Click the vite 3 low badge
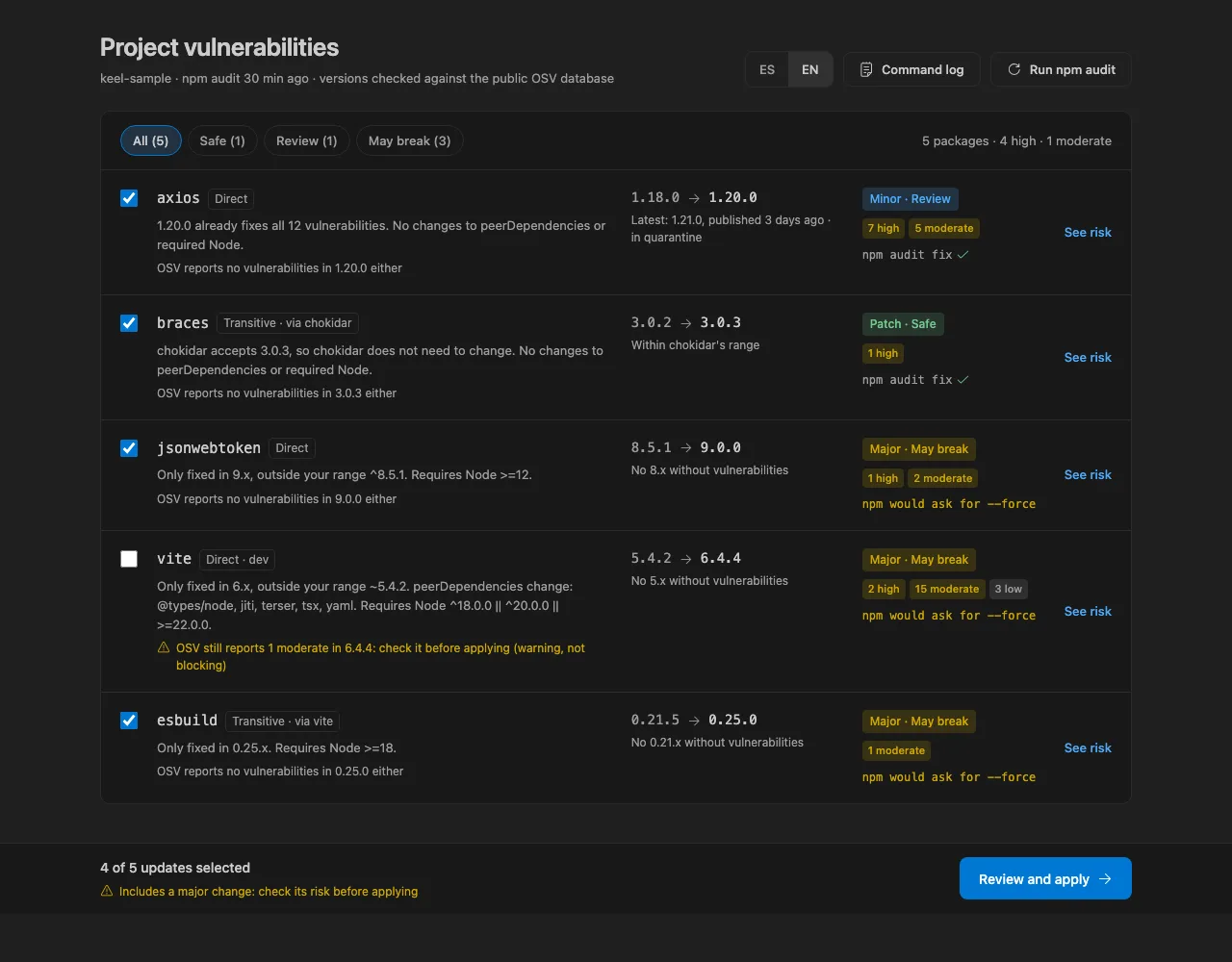The image size is (1232, 962). (x=1009, y=589)
